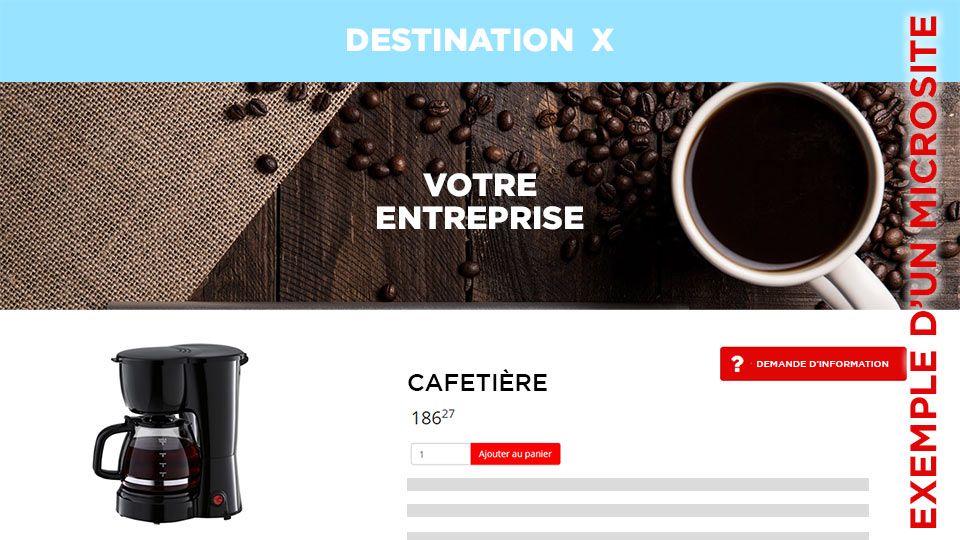This screenshot has width=960, height=540.
Task: Click the glass carafe of the coffee maker
Action: pos(160,453)
